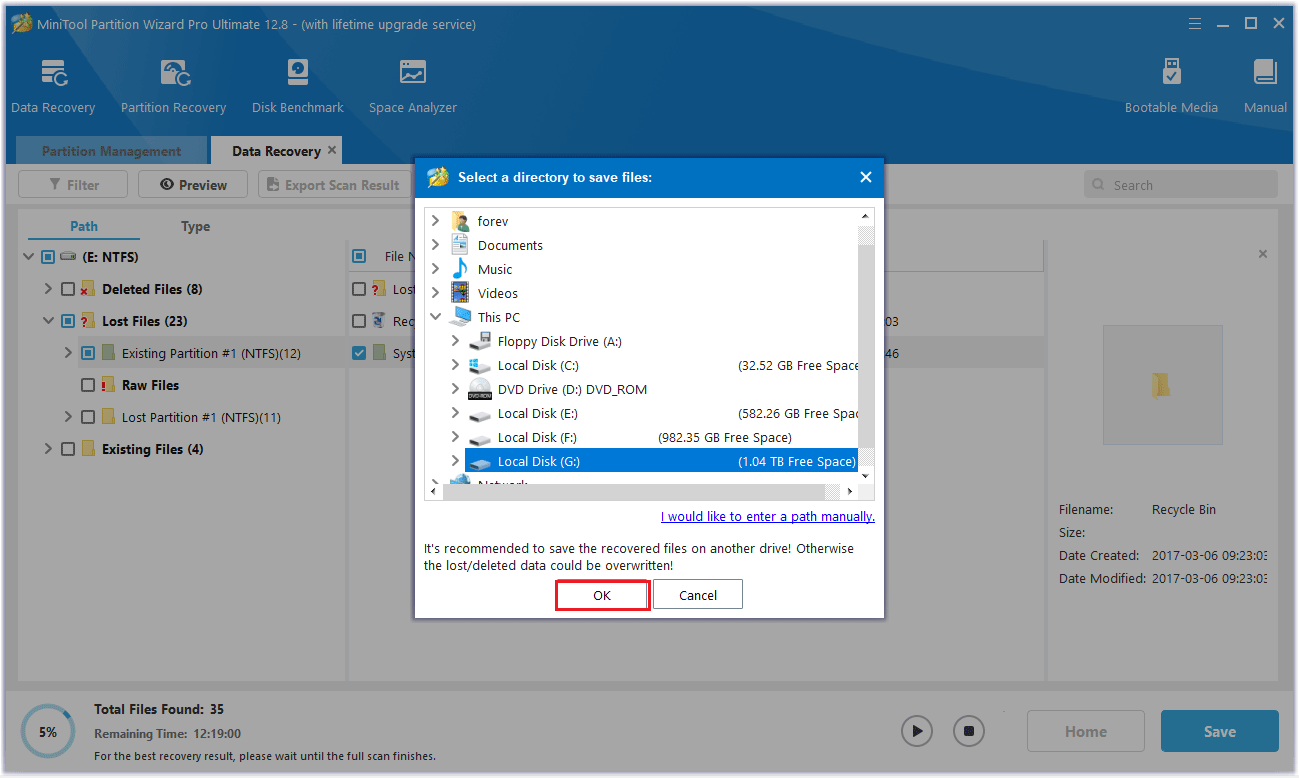Viewport: 1299px width, 778px height.
Task: Stop the scan with stop button
Action: coord(968,731)
